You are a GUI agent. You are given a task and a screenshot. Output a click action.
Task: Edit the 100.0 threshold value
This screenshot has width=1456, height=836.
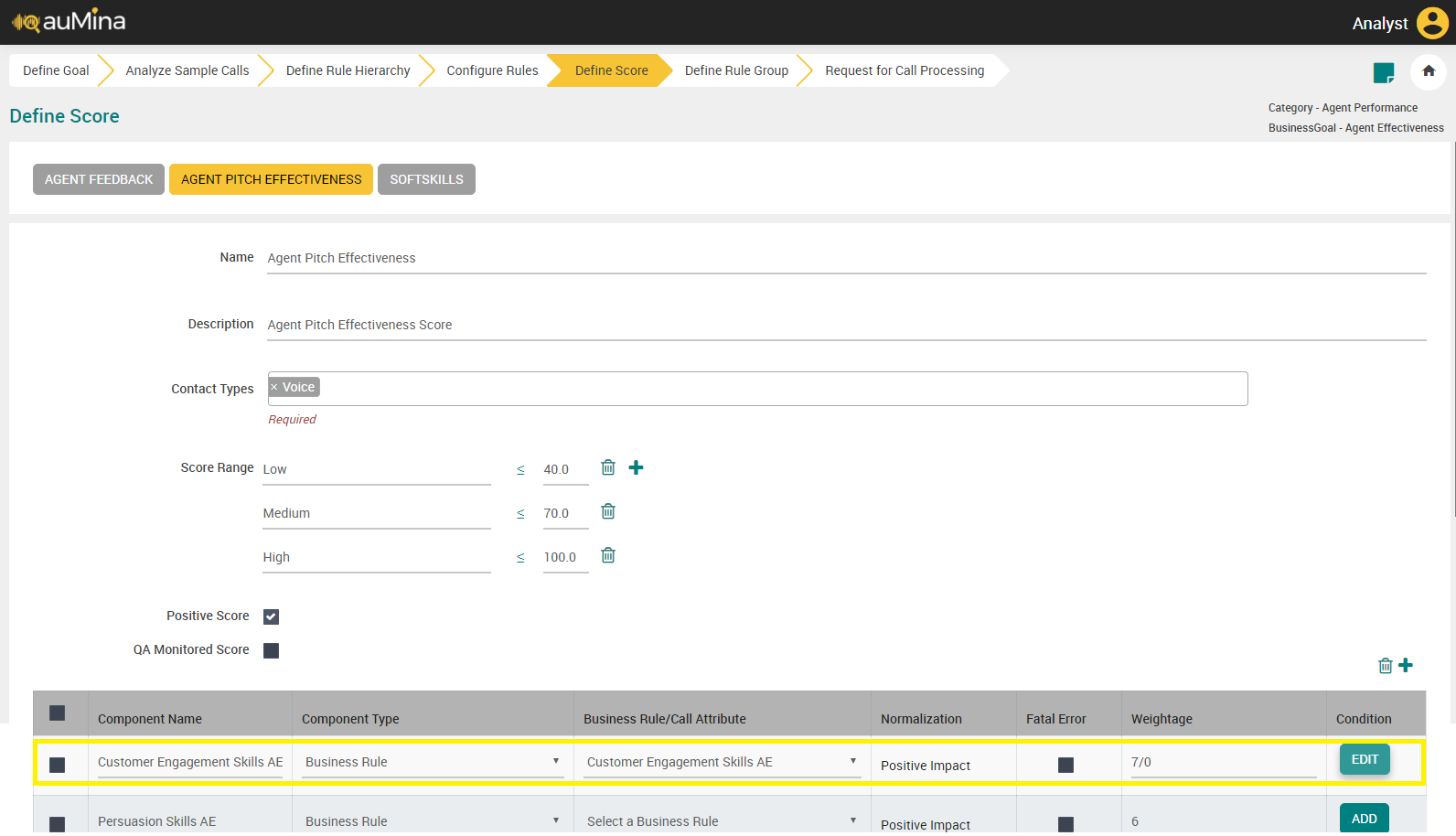point(565,557)
